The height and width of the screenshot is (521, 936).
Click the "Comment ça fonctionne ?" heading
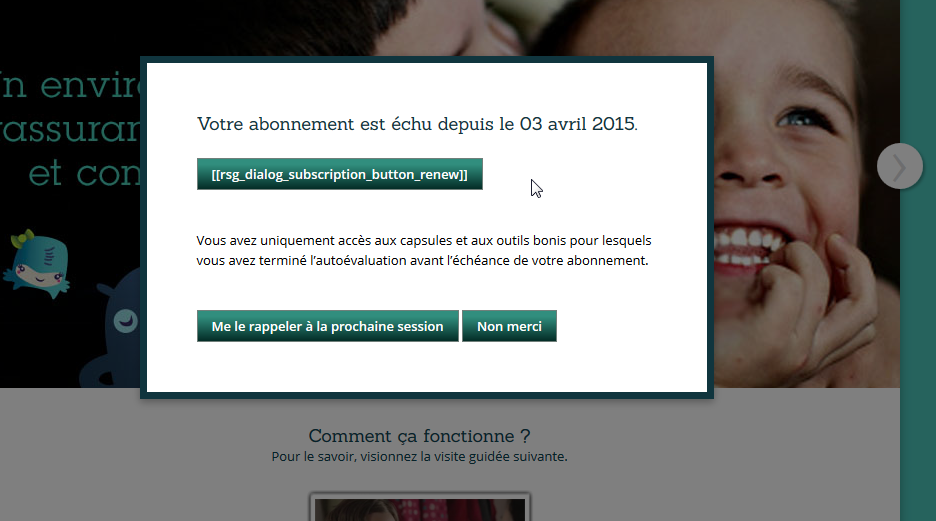pos(419,436)
